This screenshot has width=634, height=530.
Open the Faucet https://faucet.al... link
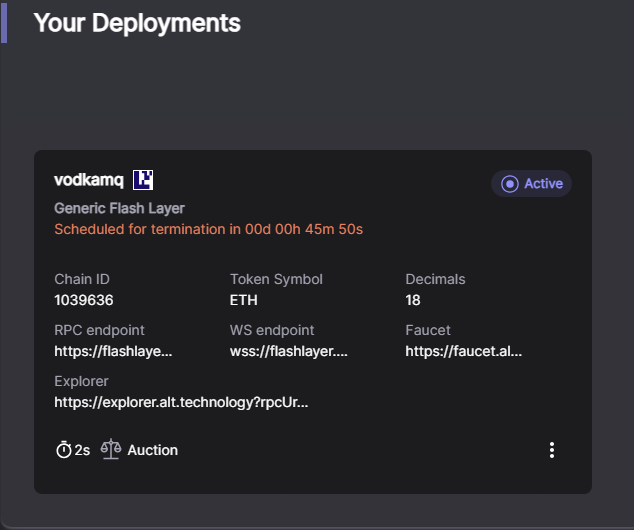(464, 351)
